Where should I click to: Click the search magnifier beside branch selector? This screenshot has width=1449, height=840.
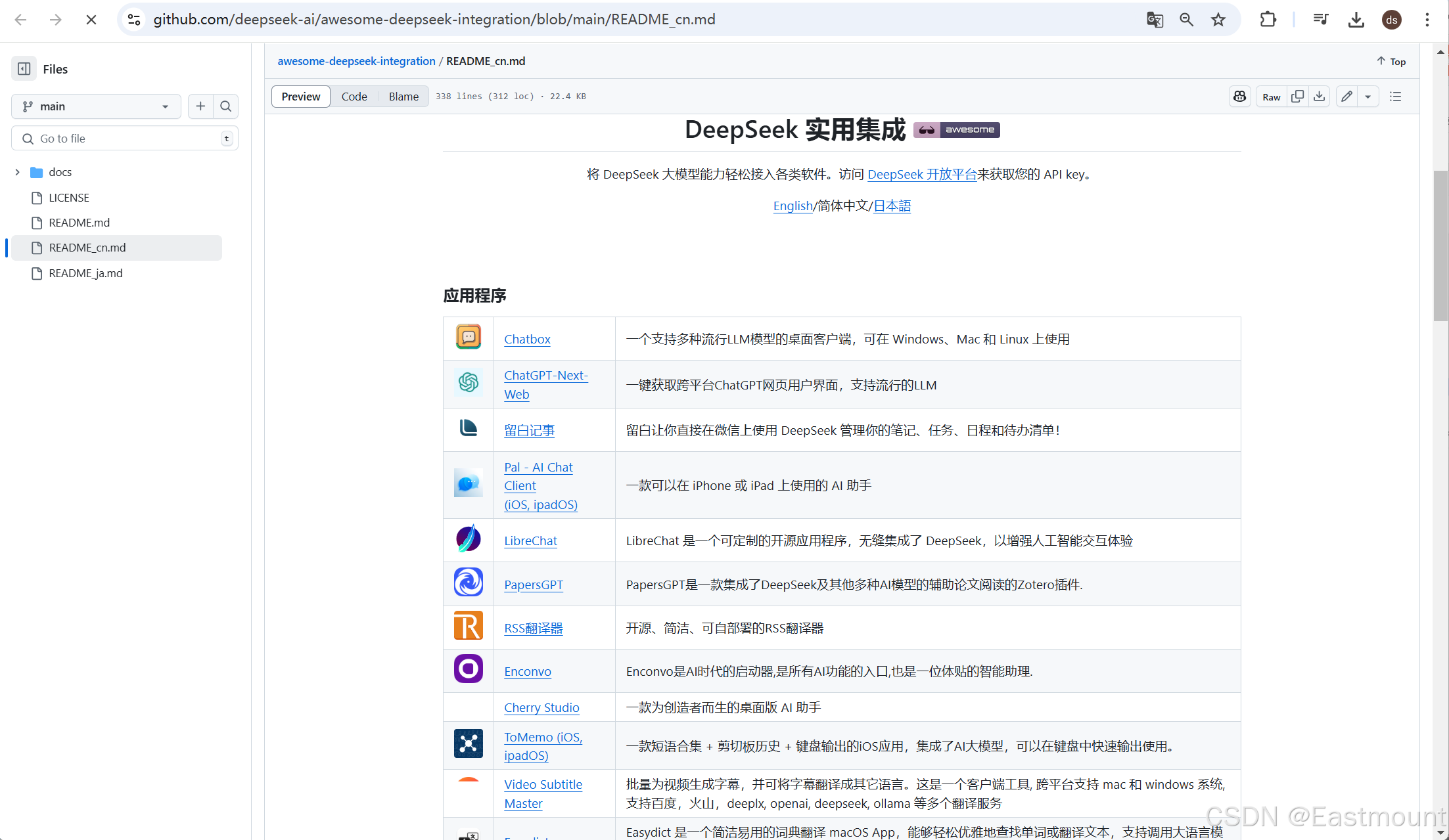click(x=225, y=106)
